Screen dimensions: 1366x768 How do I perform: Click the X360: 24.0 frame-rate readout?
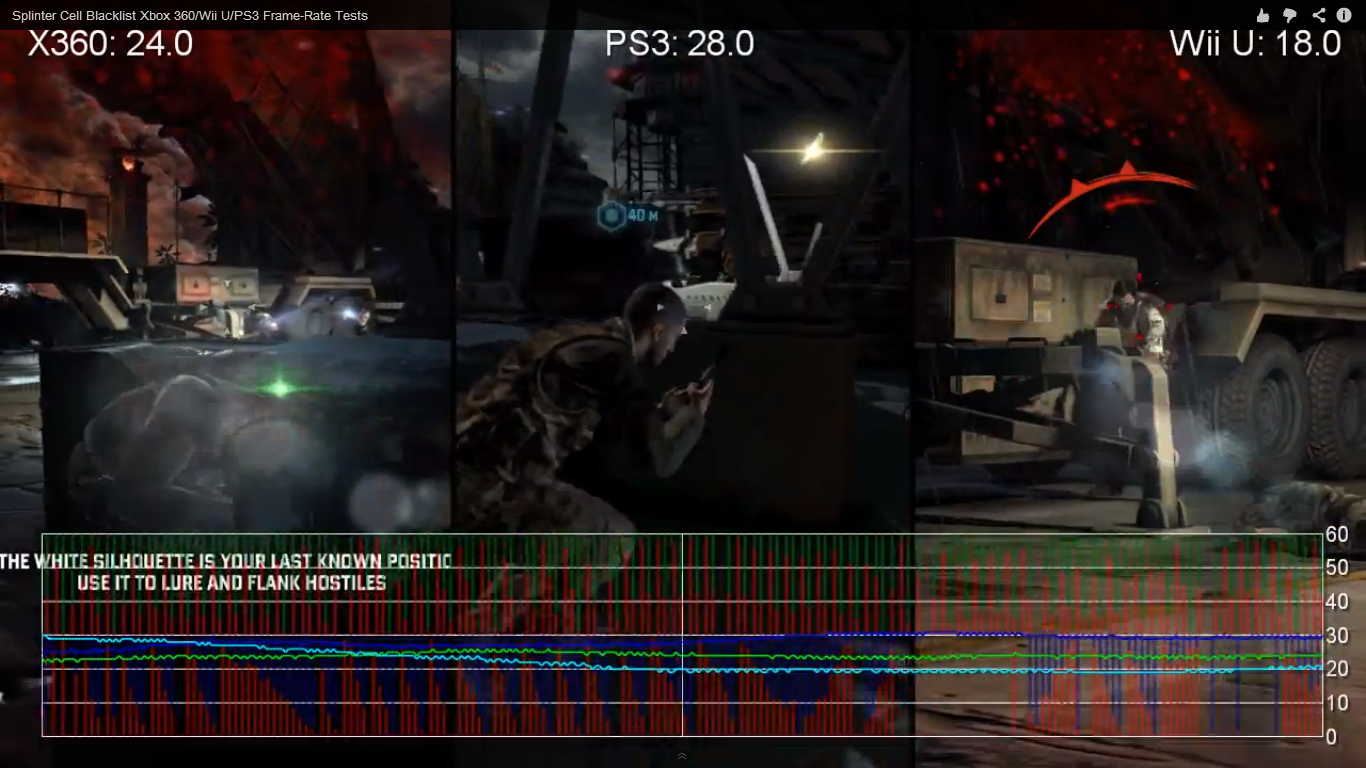pos(110,44)
